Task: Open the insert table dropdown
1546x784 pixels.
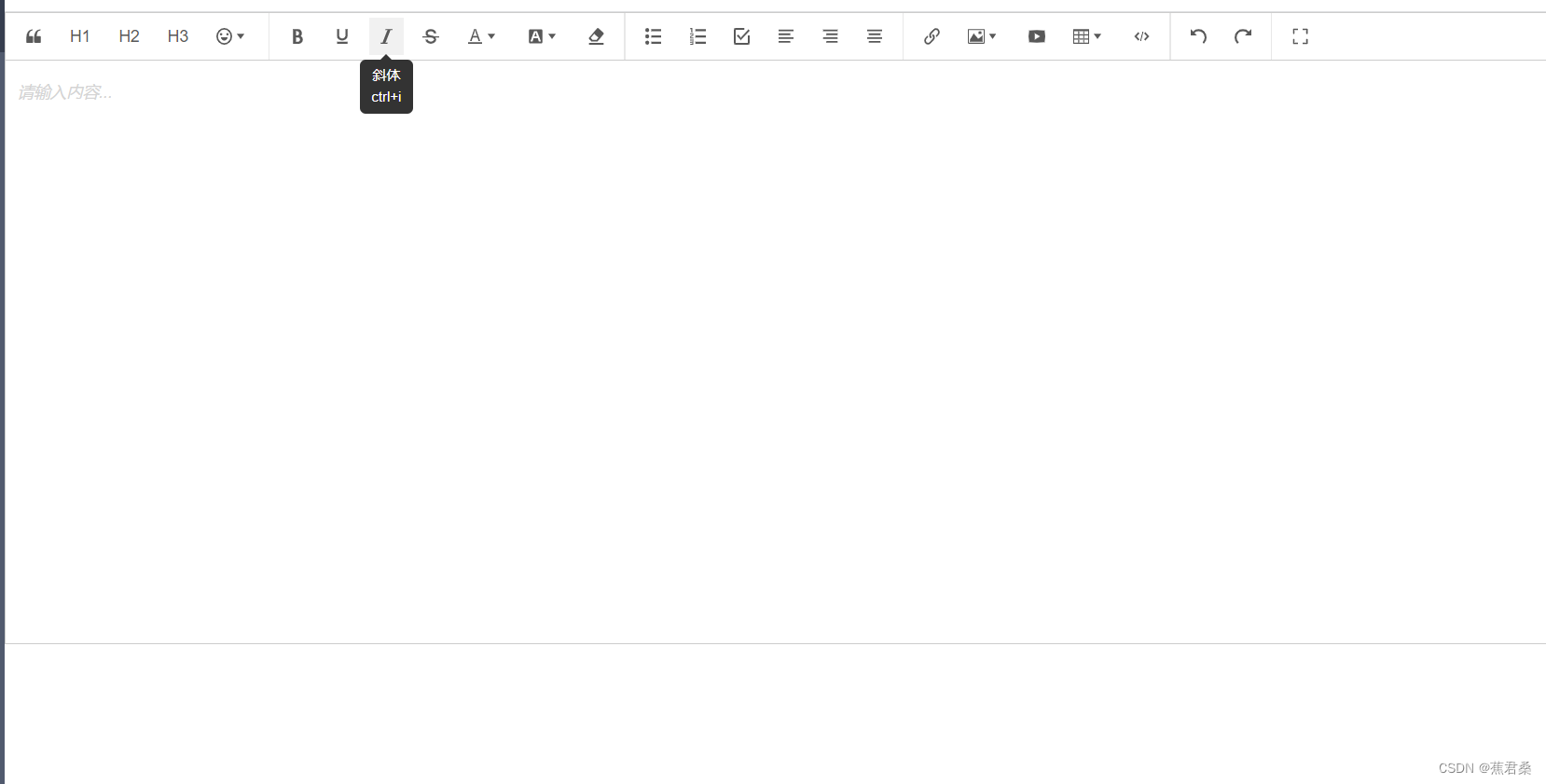Action: click(x=1087, y=36)
